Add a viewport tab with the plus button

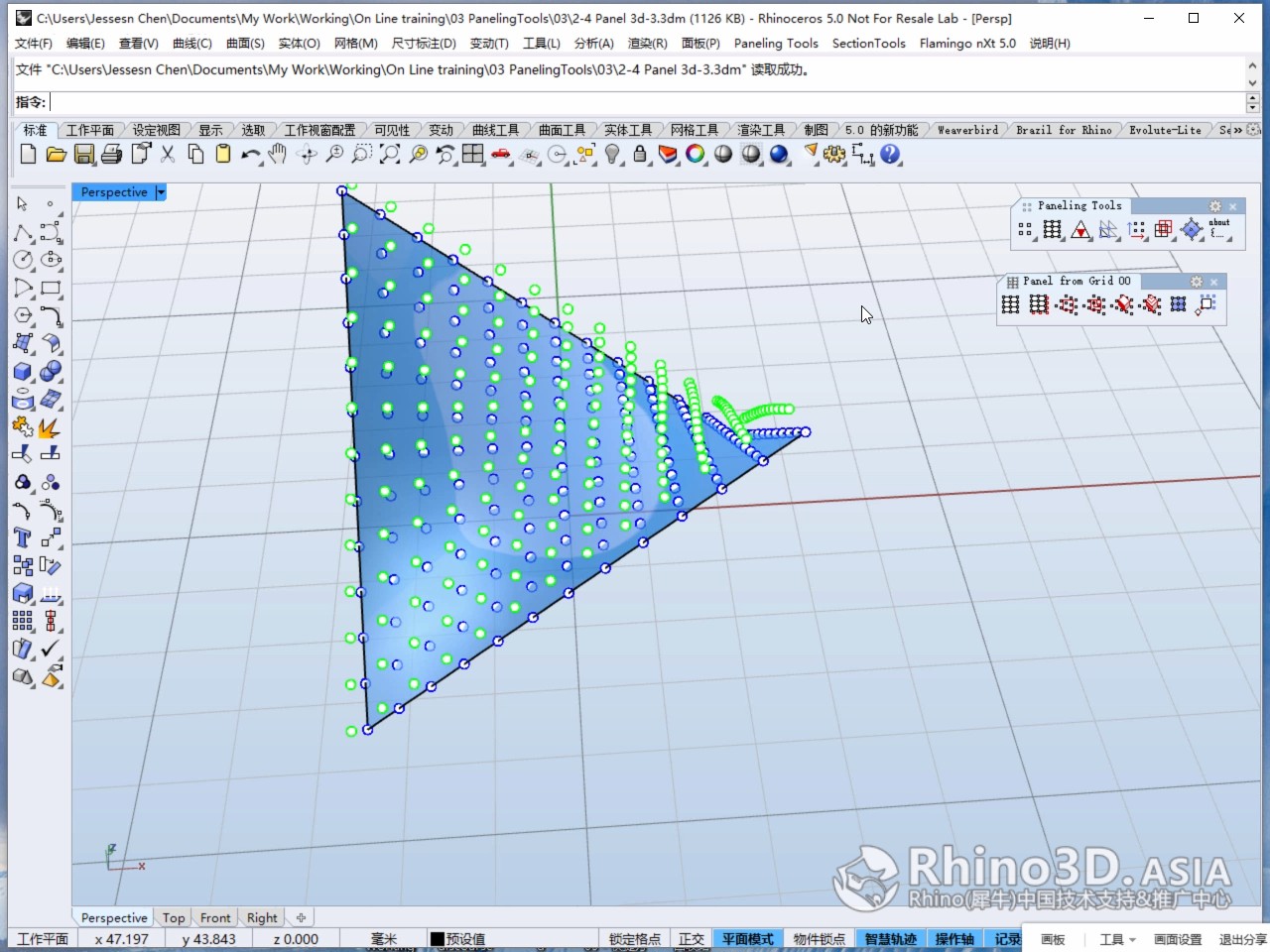(301, 918)
